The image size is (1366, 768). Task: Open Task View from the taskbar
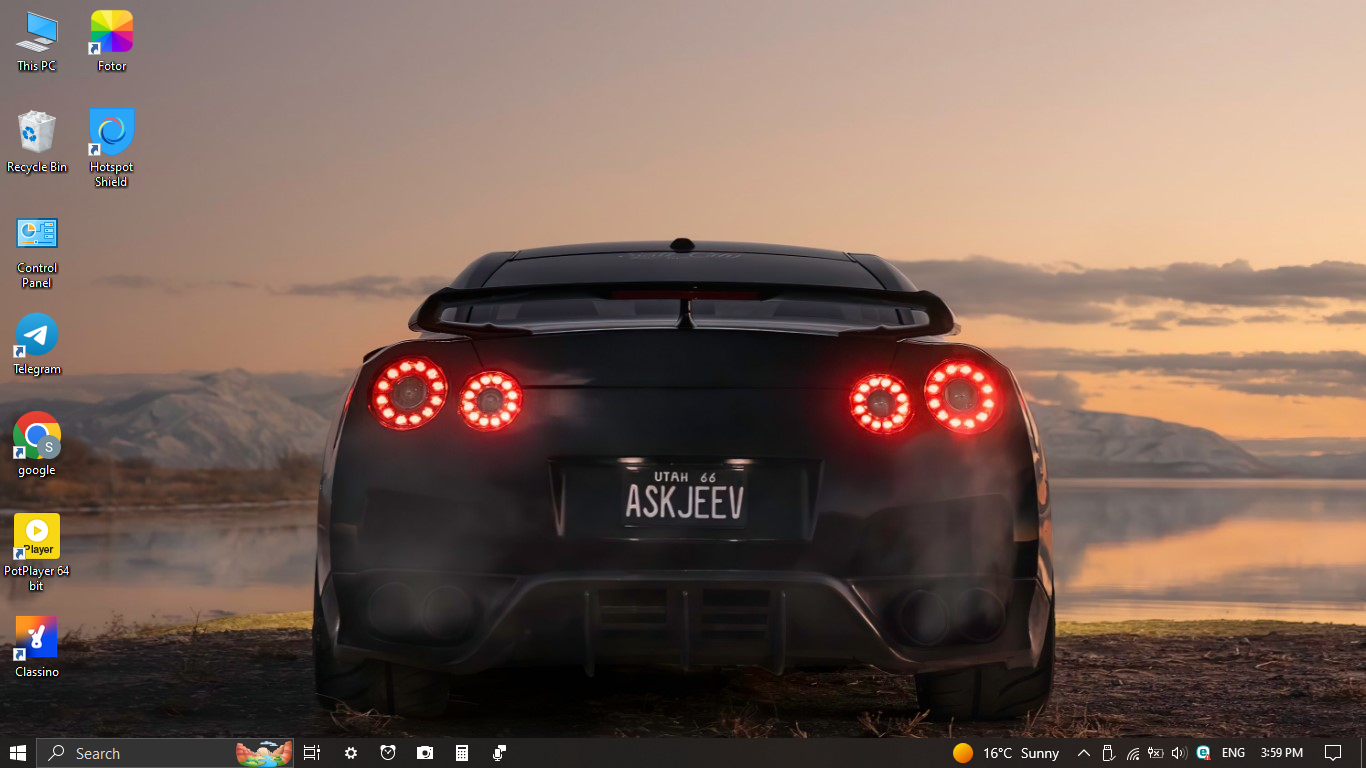pyautogui.click(x=312, y=753)
